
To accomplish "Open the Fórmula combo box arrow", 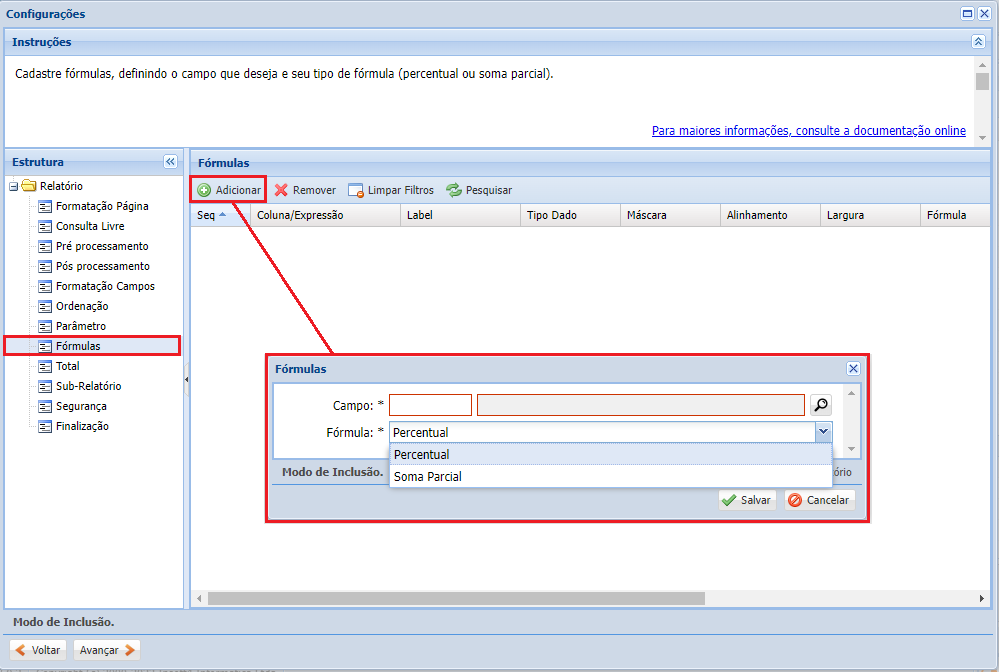I will (x=822, y=432).
